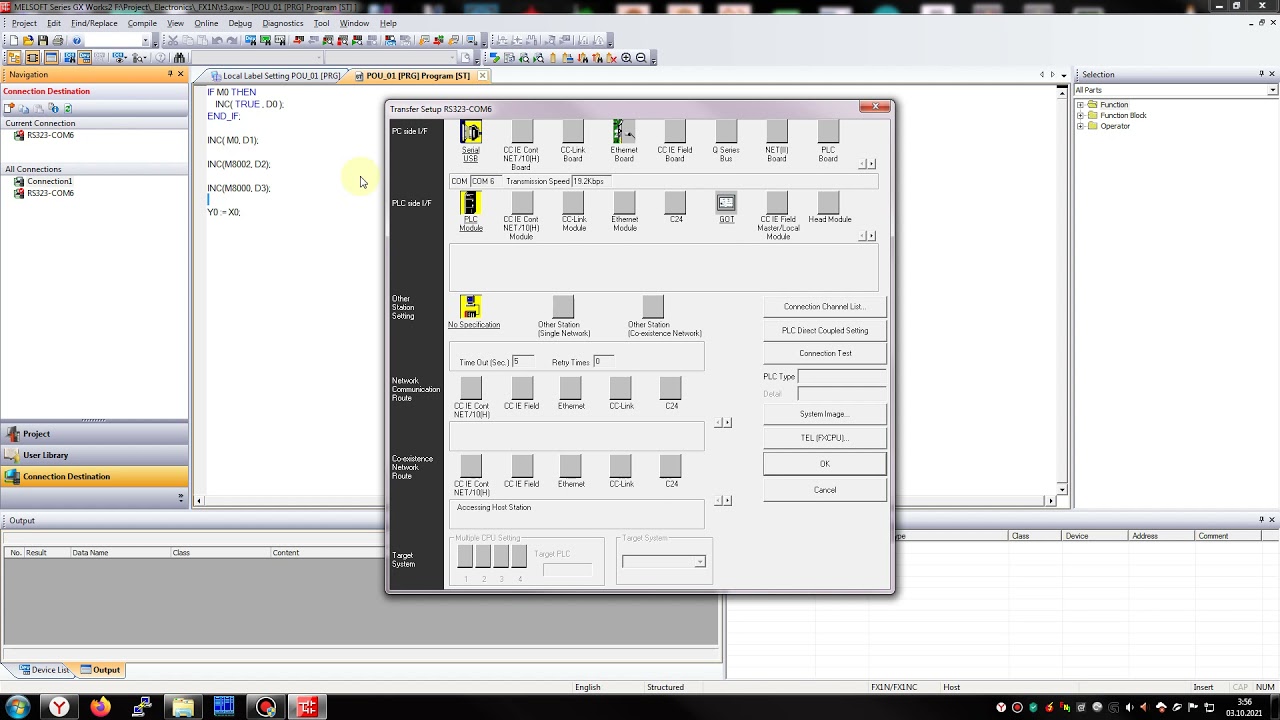
Task: Click the Save toolbar icon
Action: 43,41
